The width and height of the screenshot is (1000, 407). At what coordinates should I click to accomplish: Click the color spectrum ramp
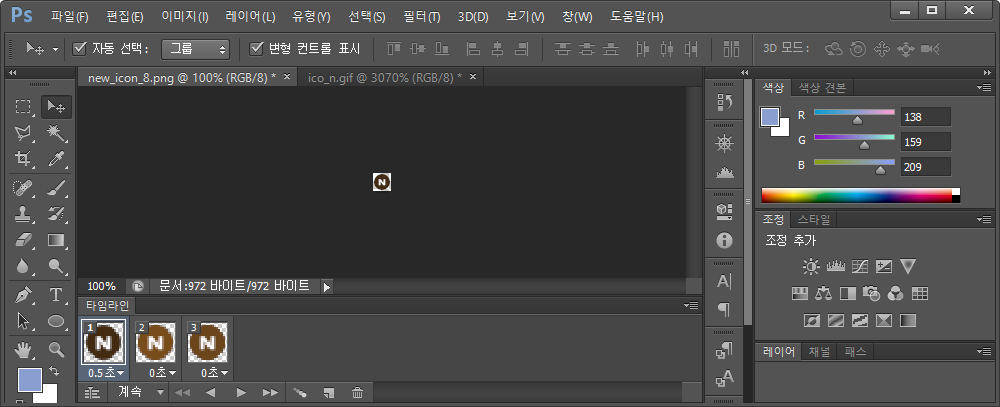coord(860,195)
